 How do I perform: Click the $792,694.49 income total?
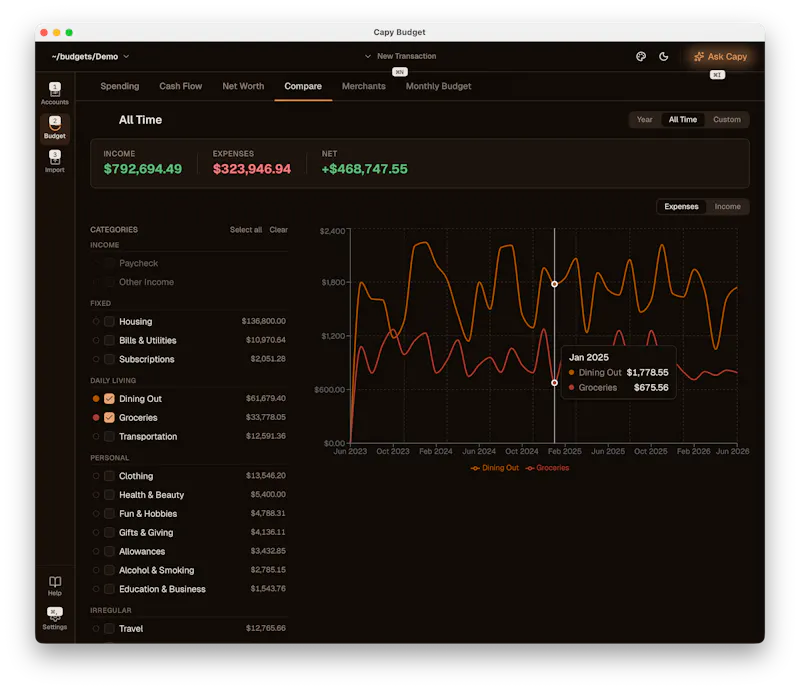click(x=143, y=169)
